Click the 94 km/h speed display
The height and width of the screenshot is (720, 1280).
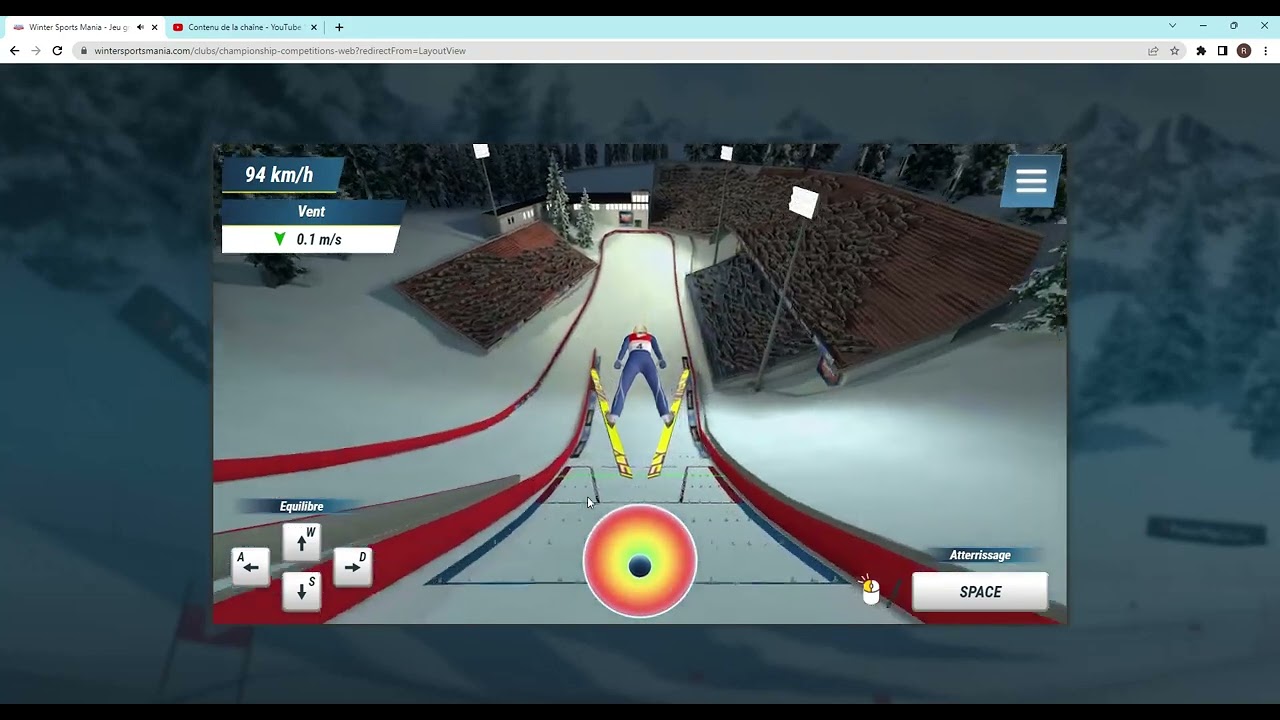tap(280, 175)
